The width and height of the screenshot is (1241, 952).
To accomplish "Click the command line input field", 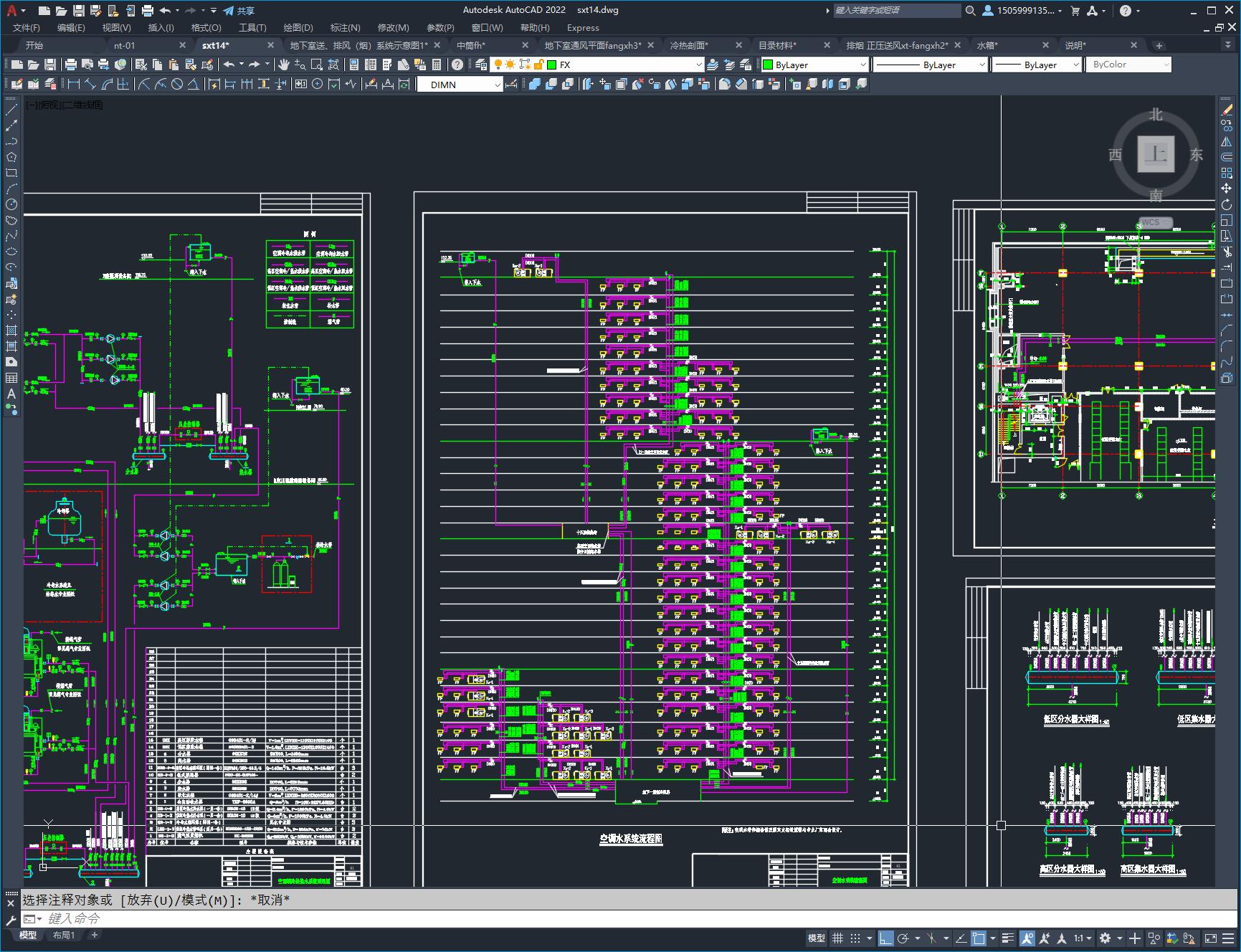I will [x=631, y=918].
